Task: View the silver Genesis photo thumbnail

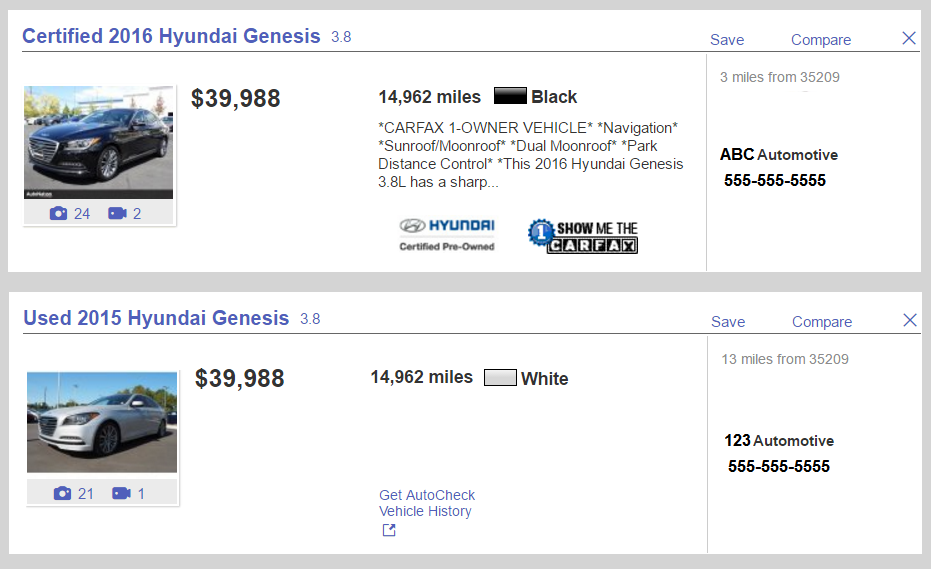Action: [x=102, y=422]
